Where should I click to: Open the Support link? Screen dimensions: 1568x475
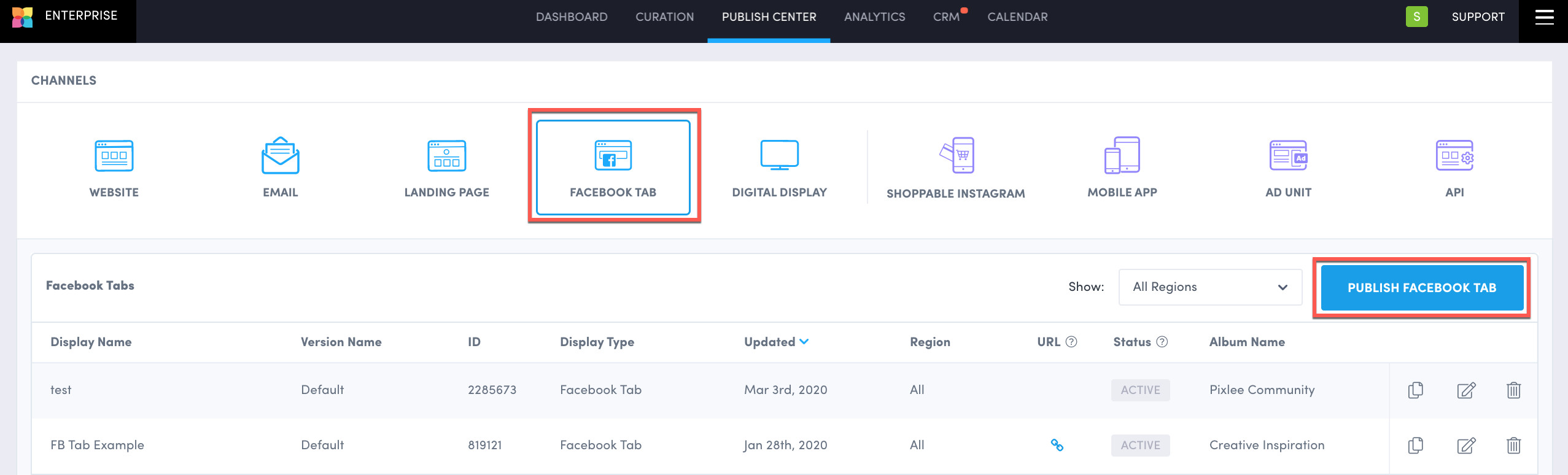pos(1478,17)
